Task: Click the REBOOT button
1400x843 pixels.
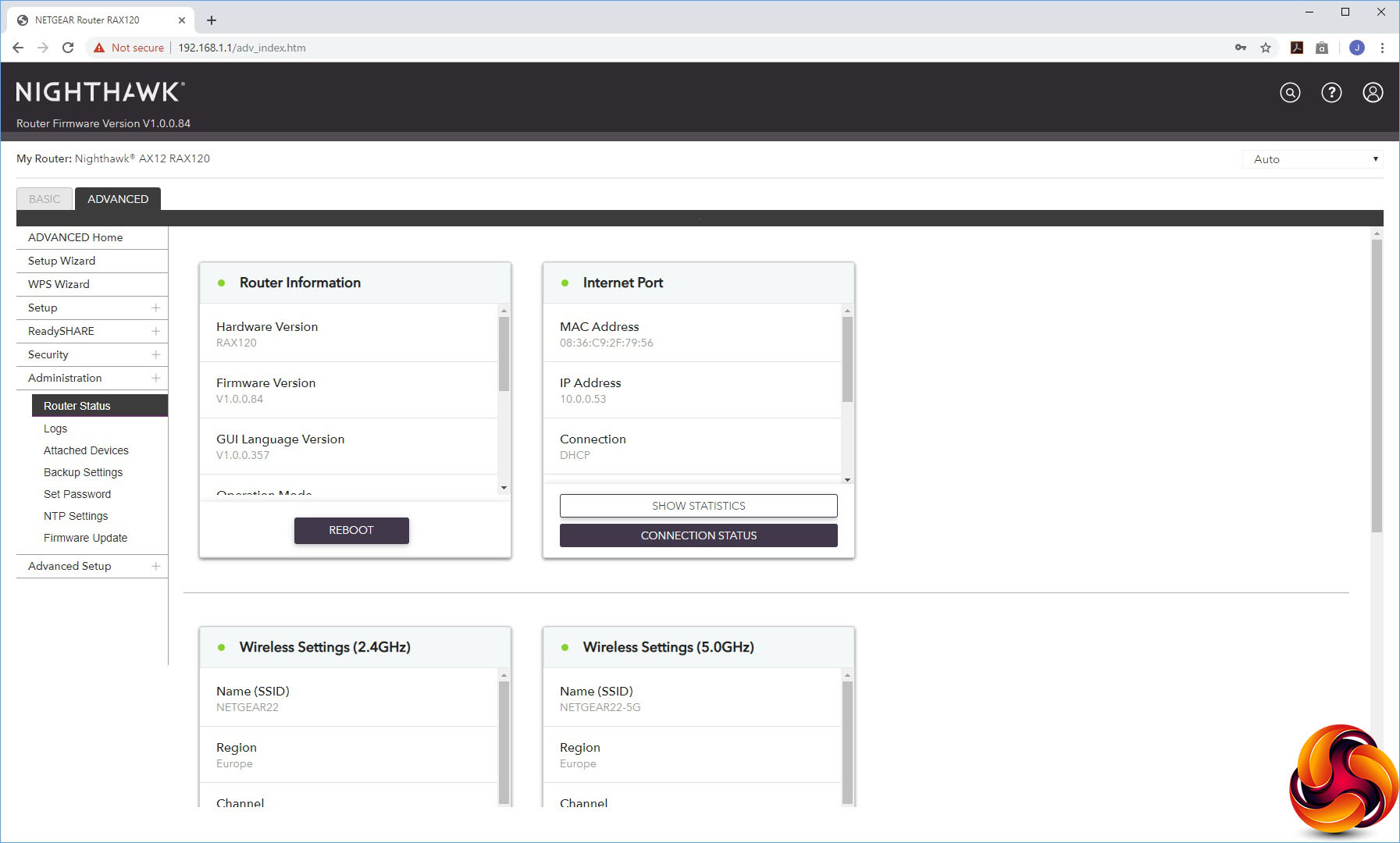Action: coord(351,530)
